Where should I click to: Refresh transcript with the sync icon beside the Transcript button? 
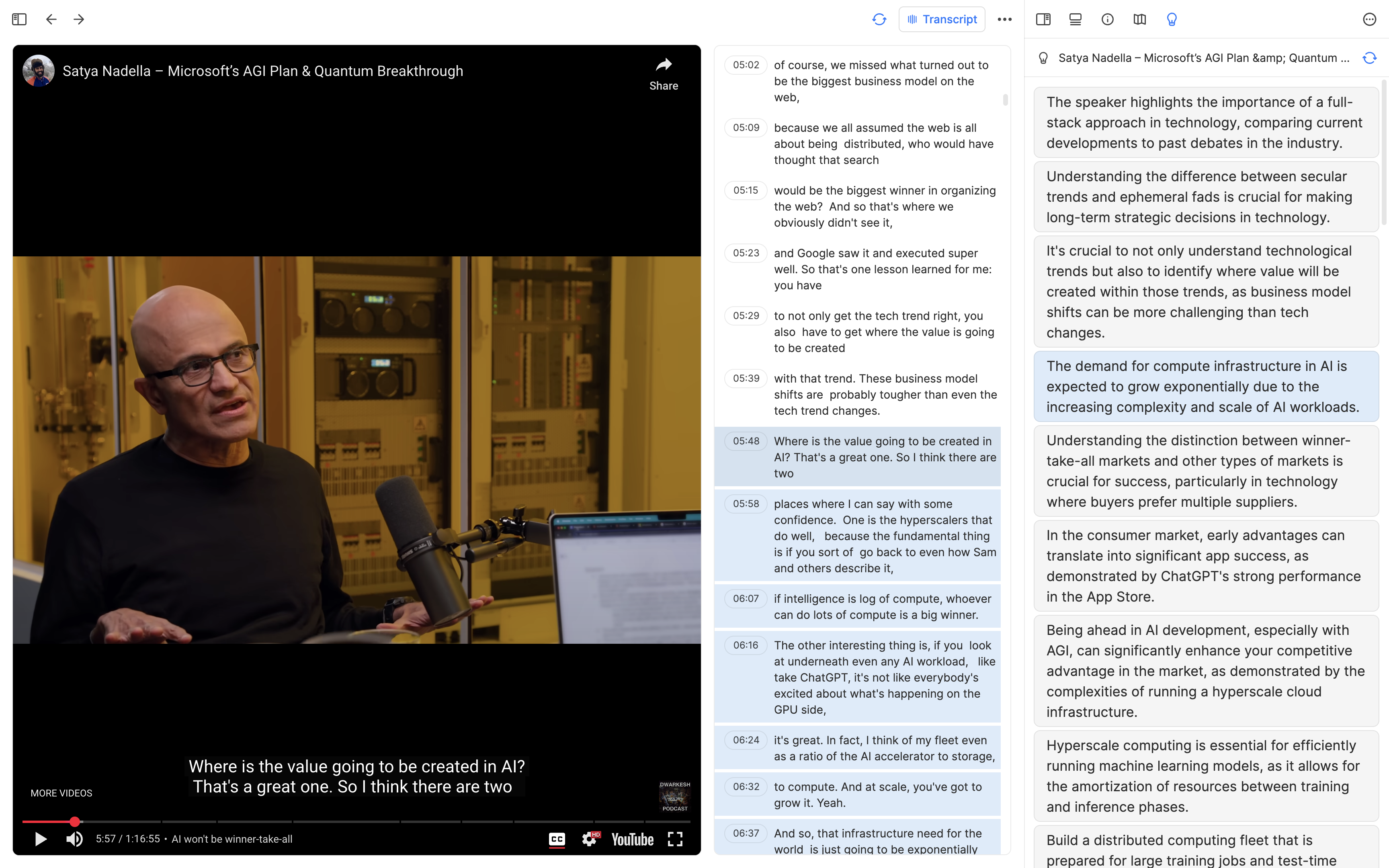(x=879, y=20)
